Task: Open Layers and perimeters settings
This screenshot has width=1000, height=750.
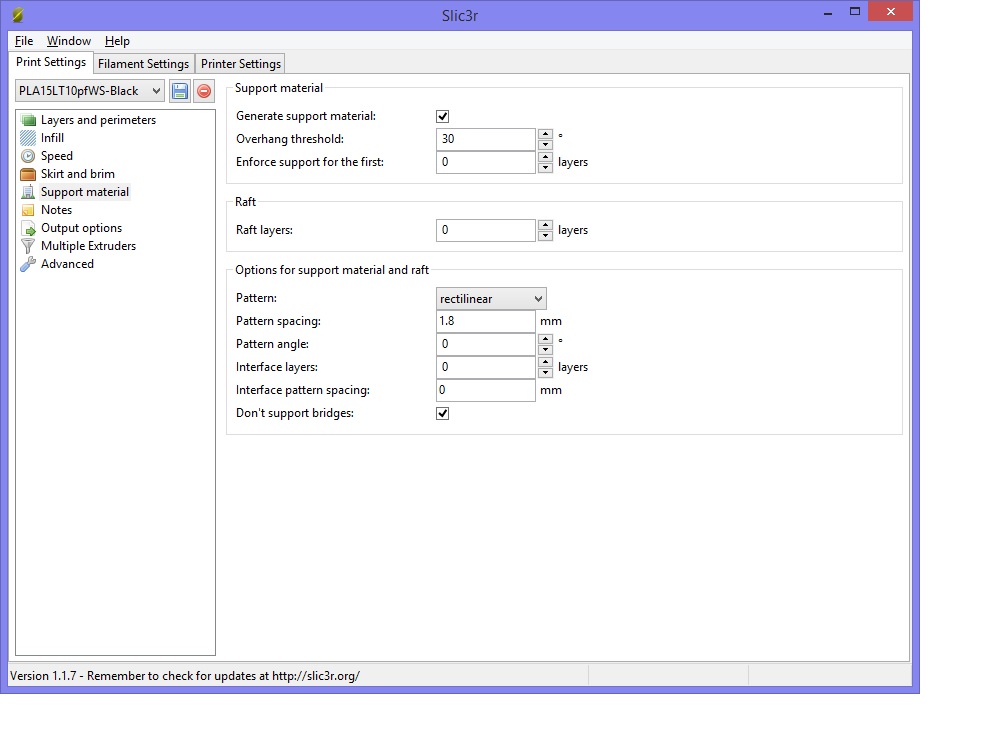Action: 98,120
